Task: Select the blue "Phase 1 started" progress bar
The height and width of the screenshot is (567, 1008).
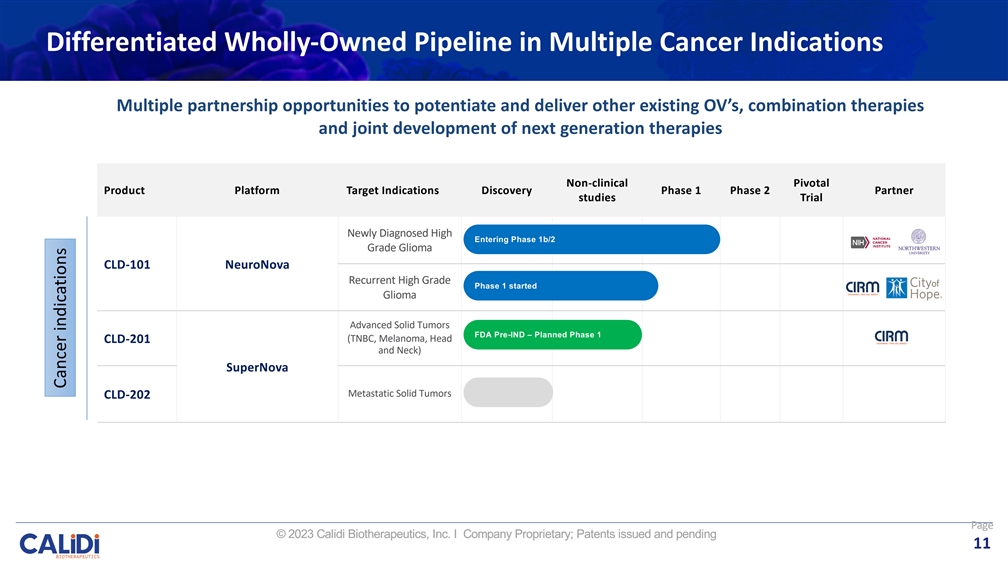Action: coord(559,286)
